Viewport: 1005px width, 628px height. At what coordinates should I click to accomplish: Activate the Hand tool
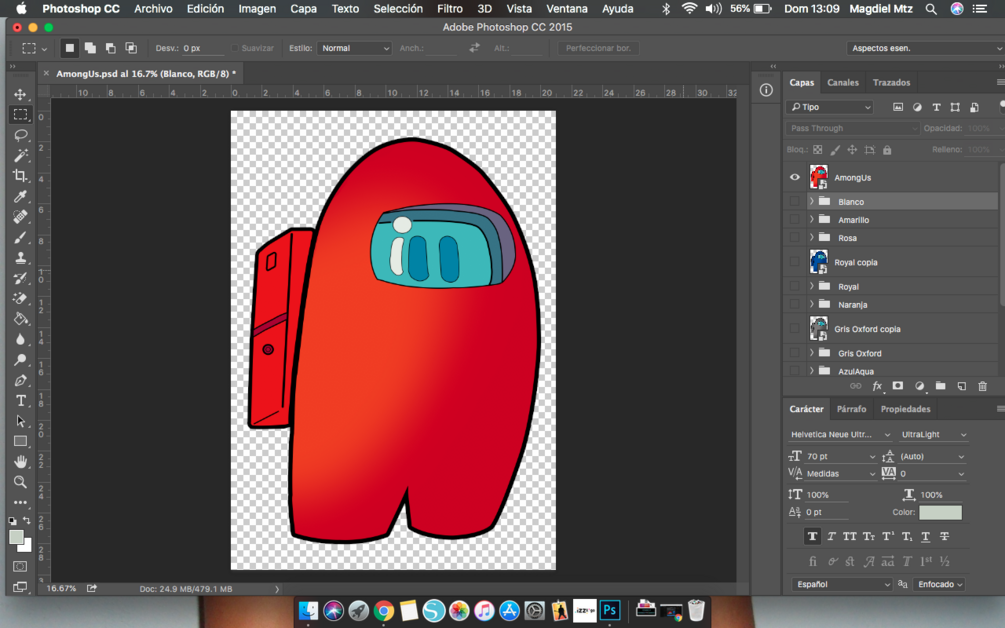[x=20, y=462]
